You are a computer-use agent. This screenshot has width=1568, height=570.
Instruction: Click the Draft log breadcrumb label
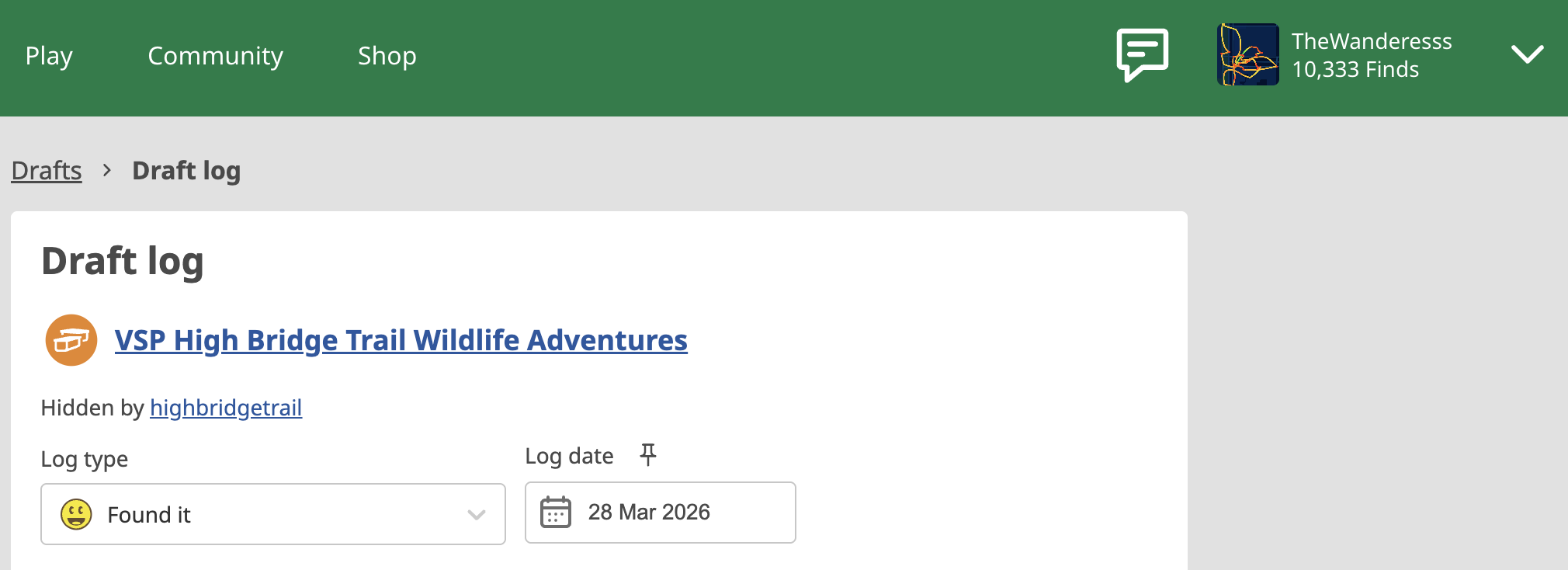pyautogui.click(x=186, y=170)
